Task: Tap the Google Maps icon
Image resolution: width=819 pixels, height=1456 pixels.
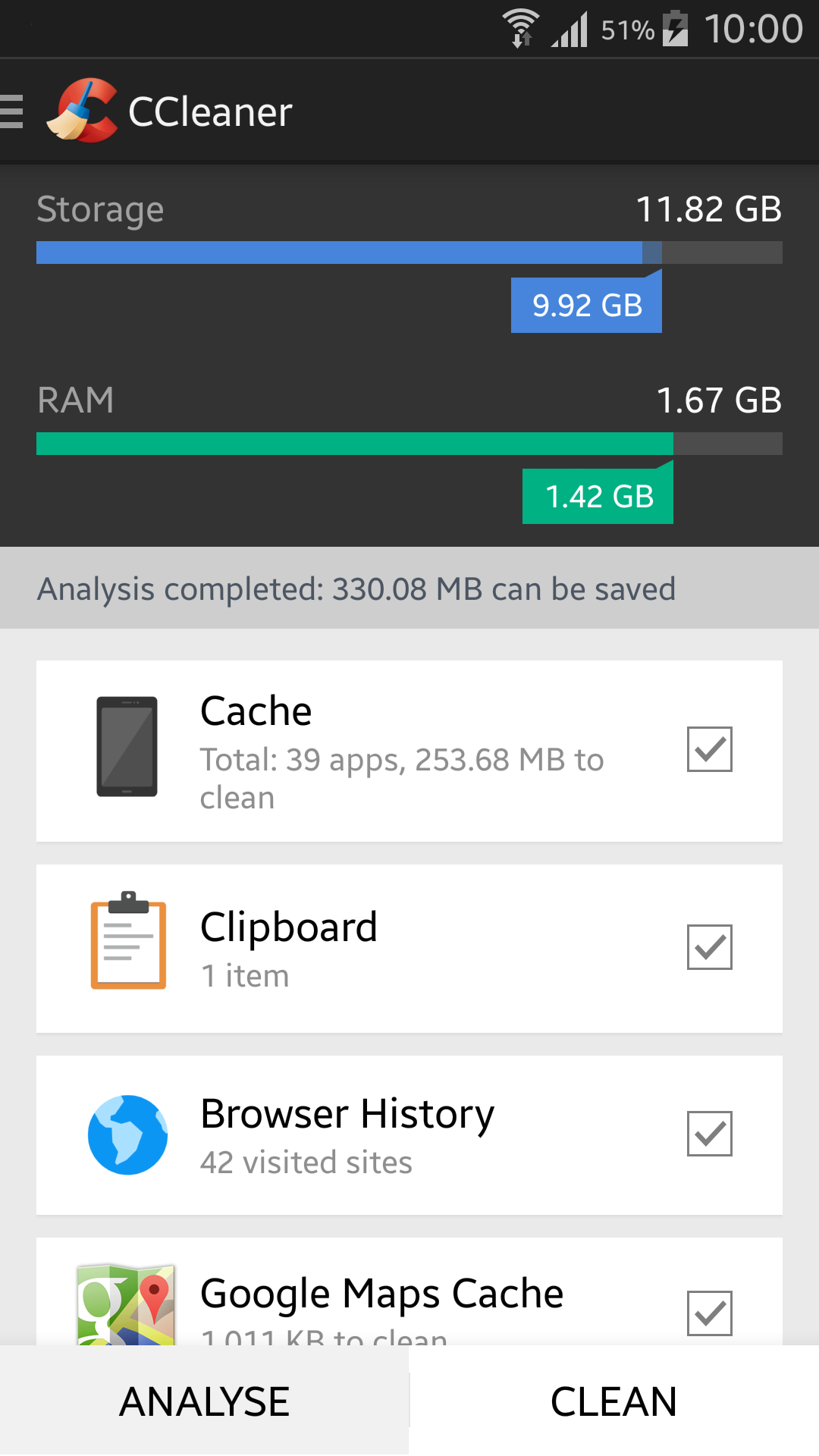Action: [127, 1304]
